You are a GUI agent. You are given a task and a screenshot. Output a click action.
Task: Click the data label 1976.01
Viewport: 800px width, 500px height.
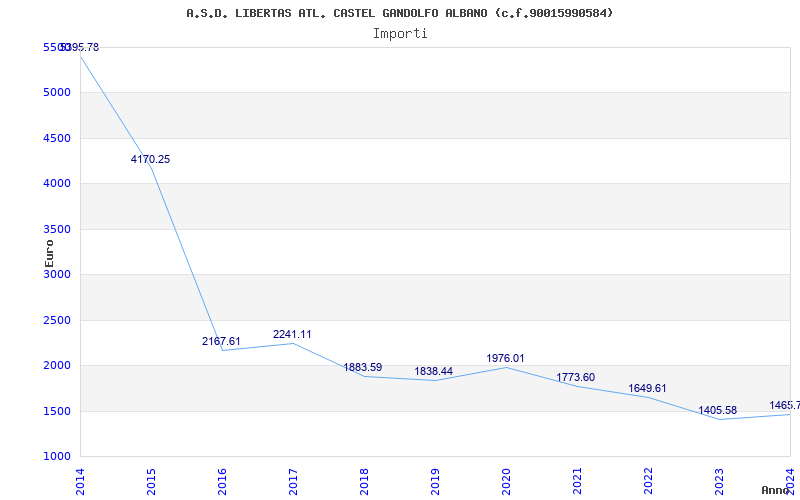click(505, 358)
